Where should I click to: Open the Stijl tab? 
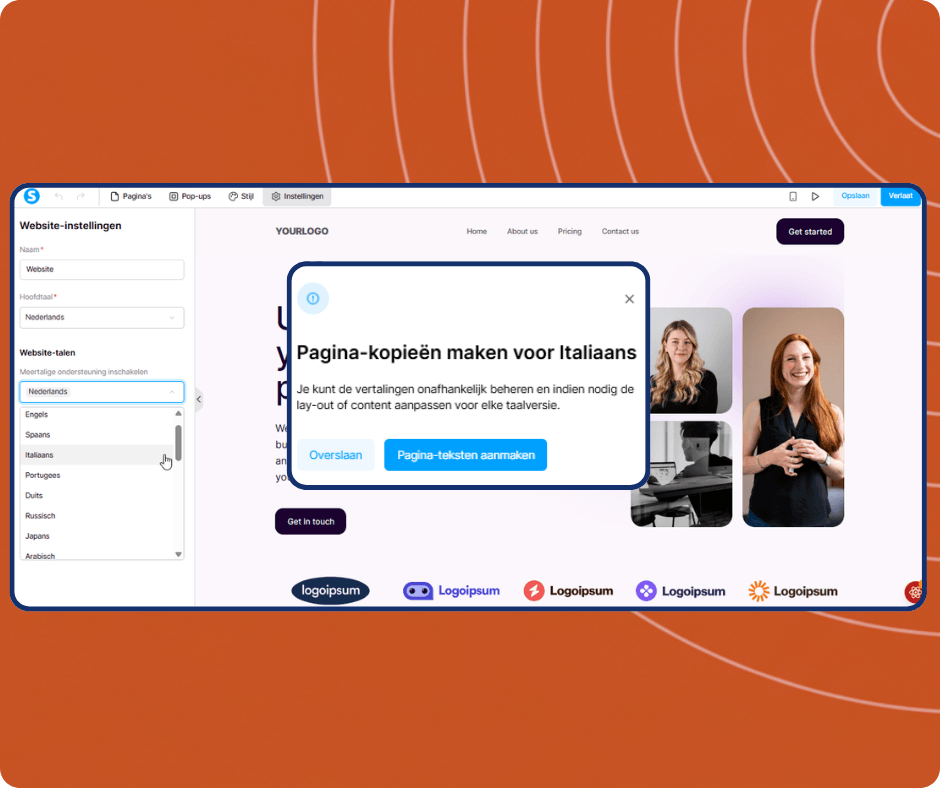241,196
